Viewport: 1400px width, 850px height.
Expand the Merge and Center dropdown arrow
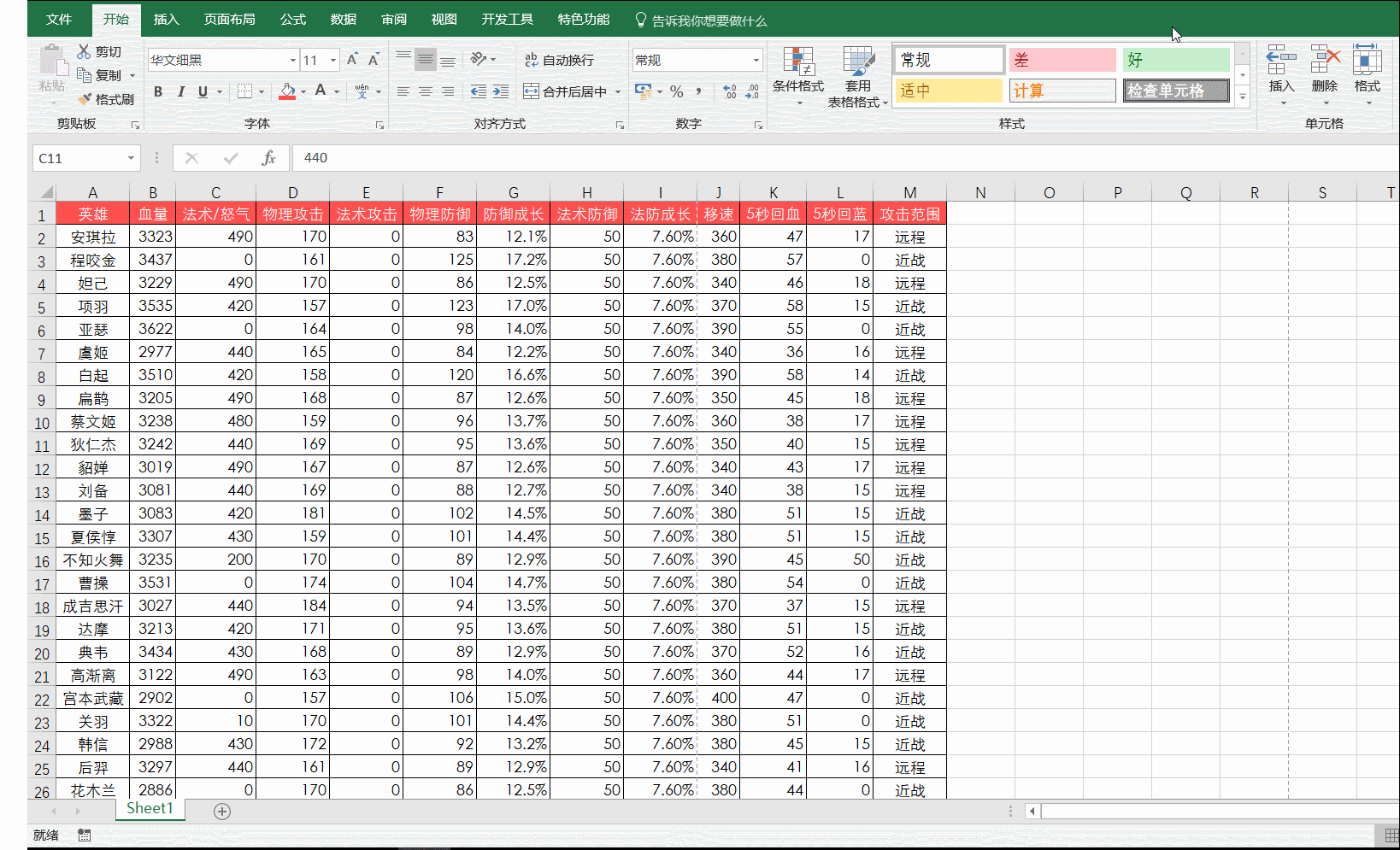point(618,91)
